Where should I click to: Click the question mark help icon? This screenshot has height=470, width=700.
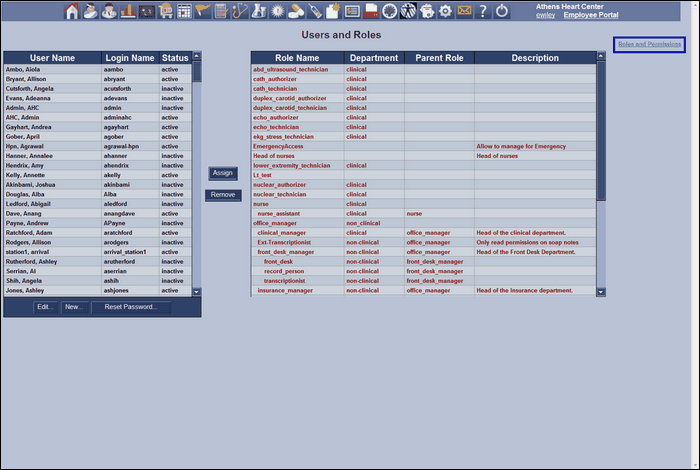(483, 11)
